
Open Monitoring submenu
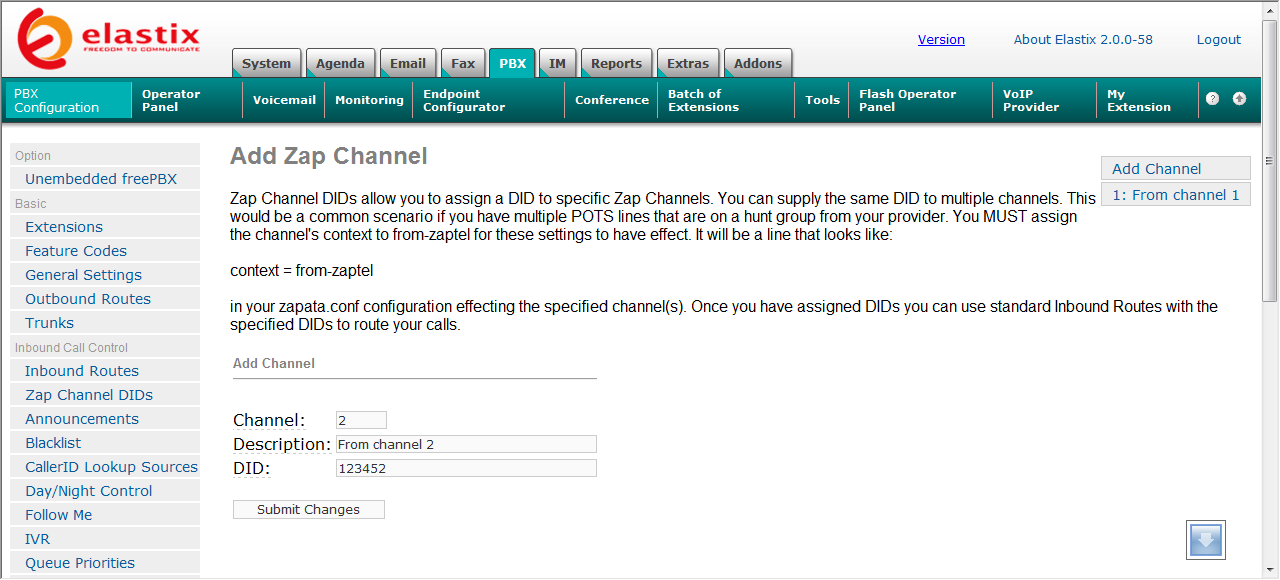[x=369, y=100]
